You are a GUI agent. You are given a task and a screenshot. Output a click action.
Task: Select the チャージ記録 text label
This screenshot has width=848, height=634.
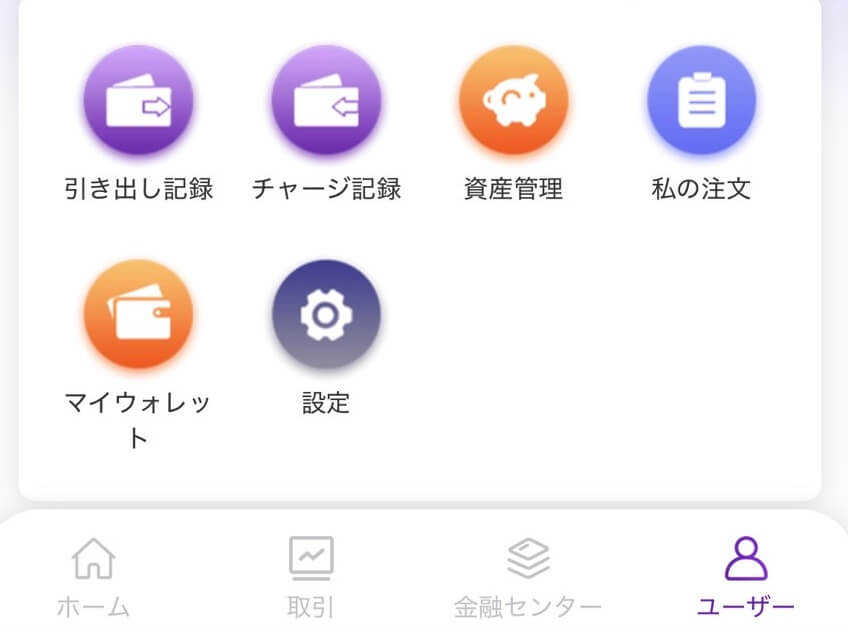click(326, 189)
